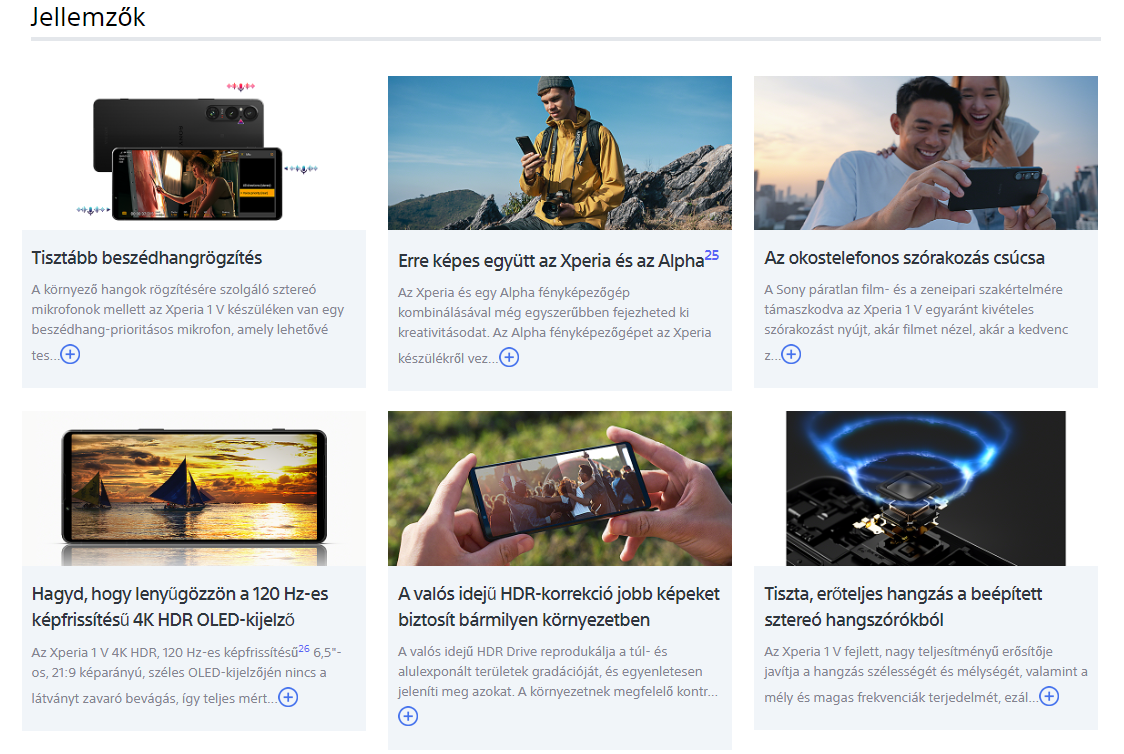This screenshot has height=754, width=1124.
Task: Click the Tiszta, erőteljes hangzás heading
Action: tap(903, 606)
